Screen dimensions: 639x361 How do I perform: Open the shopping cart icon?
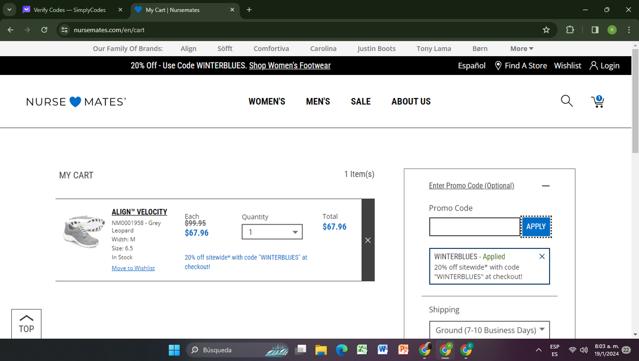[597, 101]
